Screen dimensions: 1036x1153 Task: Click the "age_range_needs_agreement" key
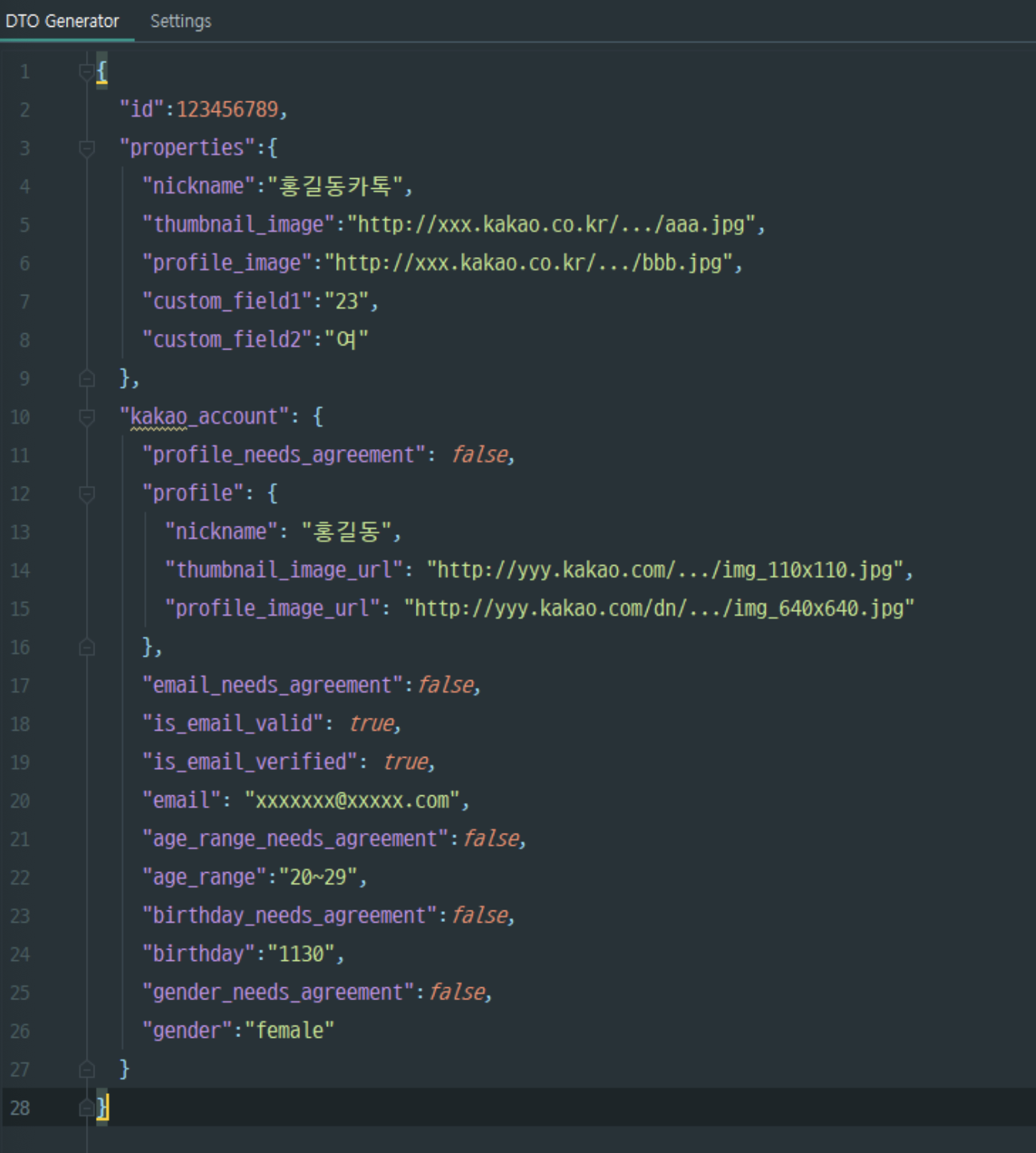295,839
